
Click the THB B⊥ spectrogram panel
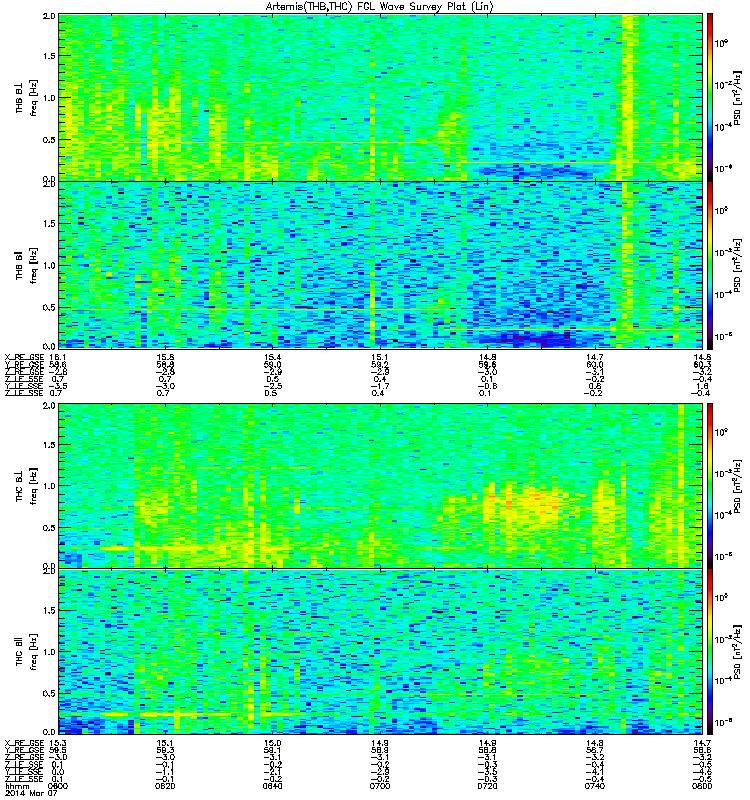click(380, 97)
